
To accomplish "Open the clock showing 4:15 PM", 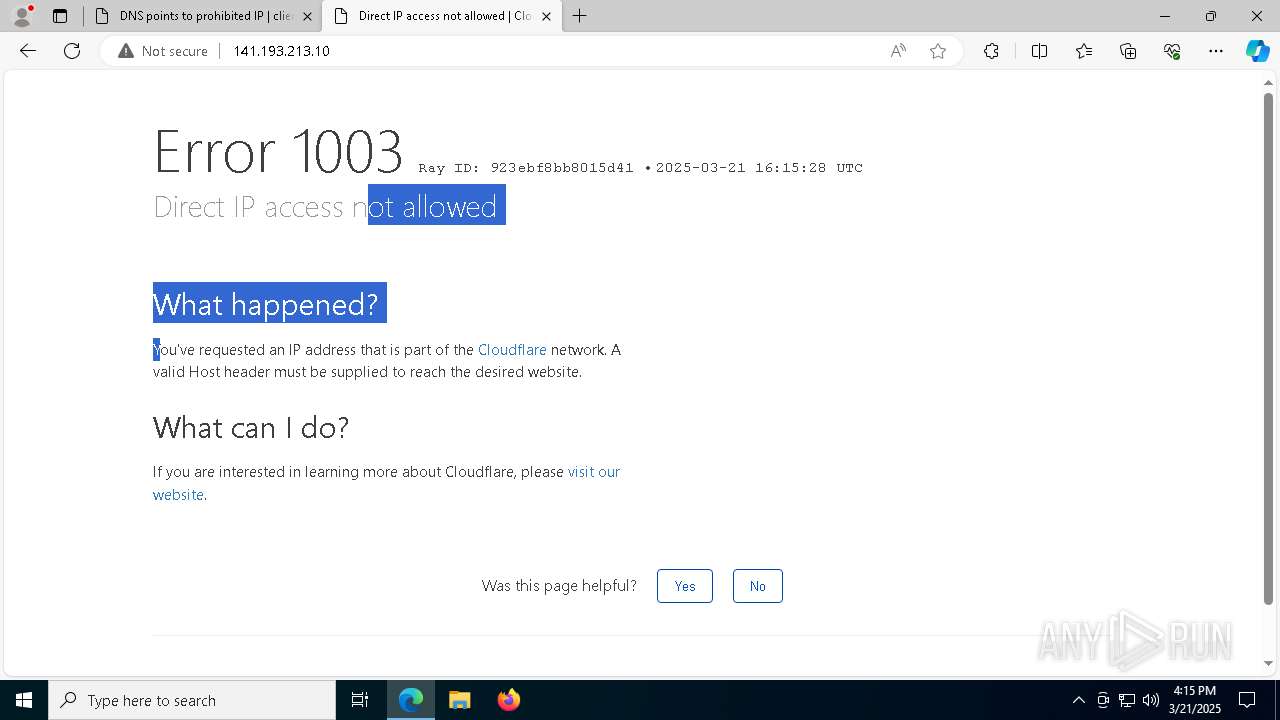I will [1195, 700].
